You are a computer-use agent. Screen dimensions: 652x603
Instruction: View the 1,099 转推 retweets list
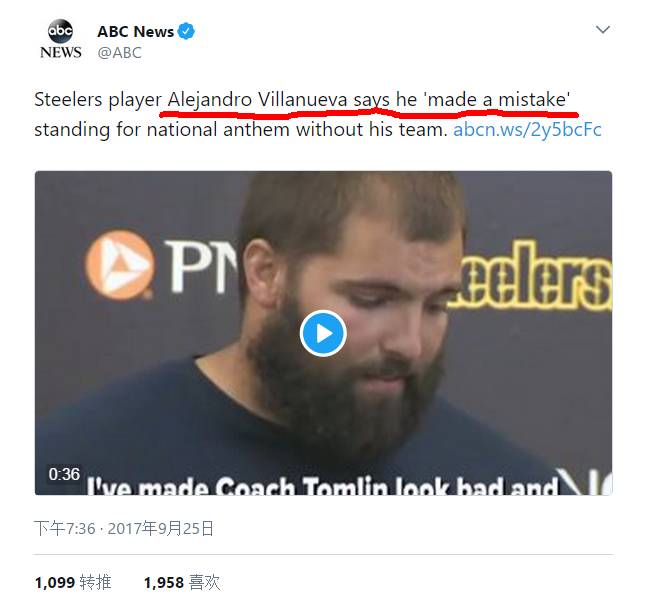(x=73, y=582)
